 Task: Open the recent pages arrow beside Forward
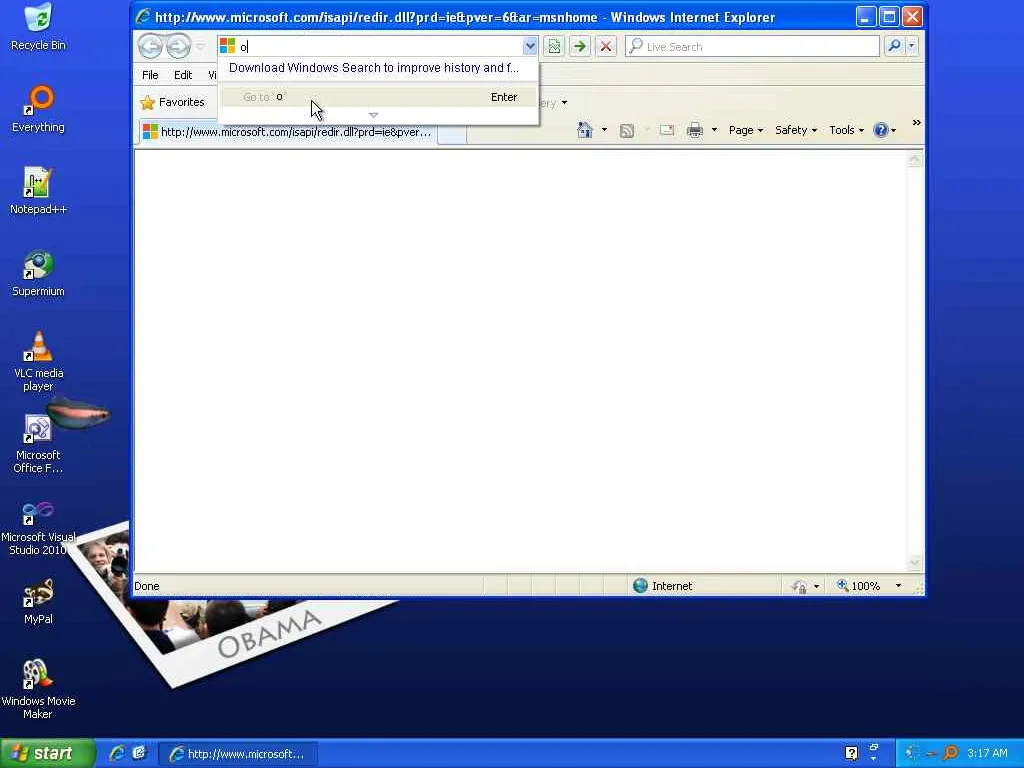(x=200, y=46)
